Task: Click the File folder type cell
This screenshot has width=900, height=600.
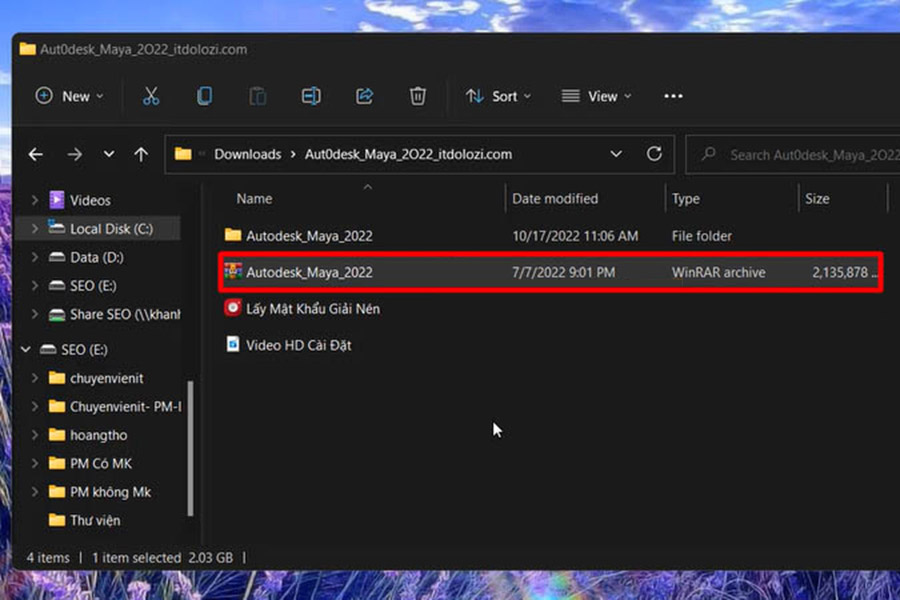Action: tap(701, 236)
